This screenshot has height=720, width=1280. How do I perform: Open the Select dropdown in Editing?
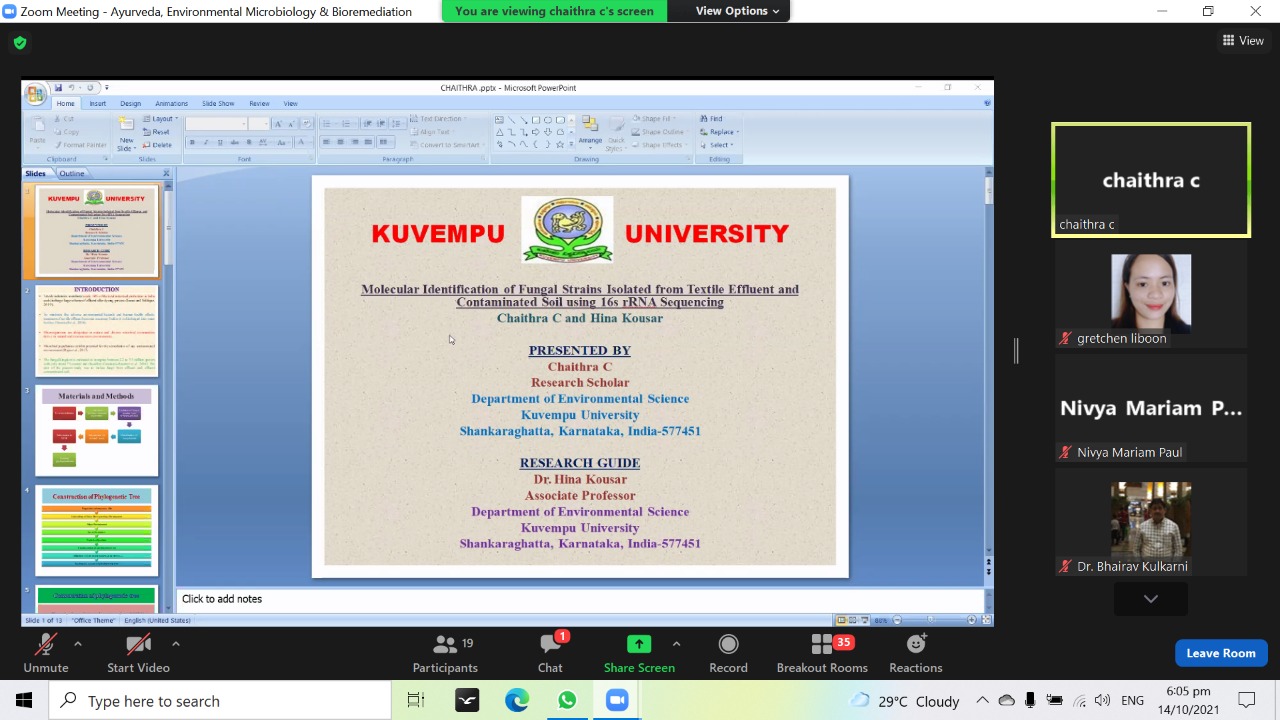[717, 145]
